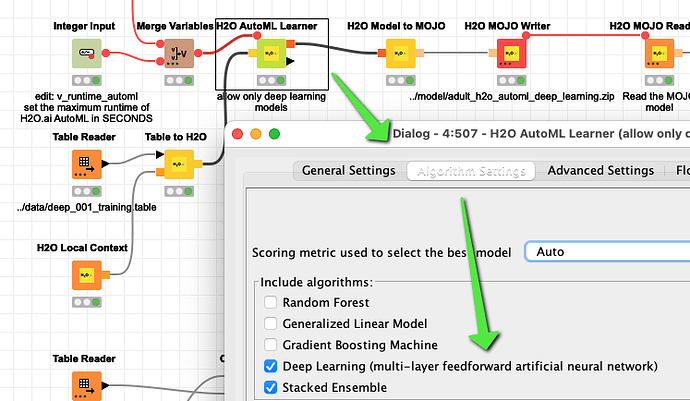690x401 pixels.
Task: Click output triangle port of top Table Reader
Action: 106,164
